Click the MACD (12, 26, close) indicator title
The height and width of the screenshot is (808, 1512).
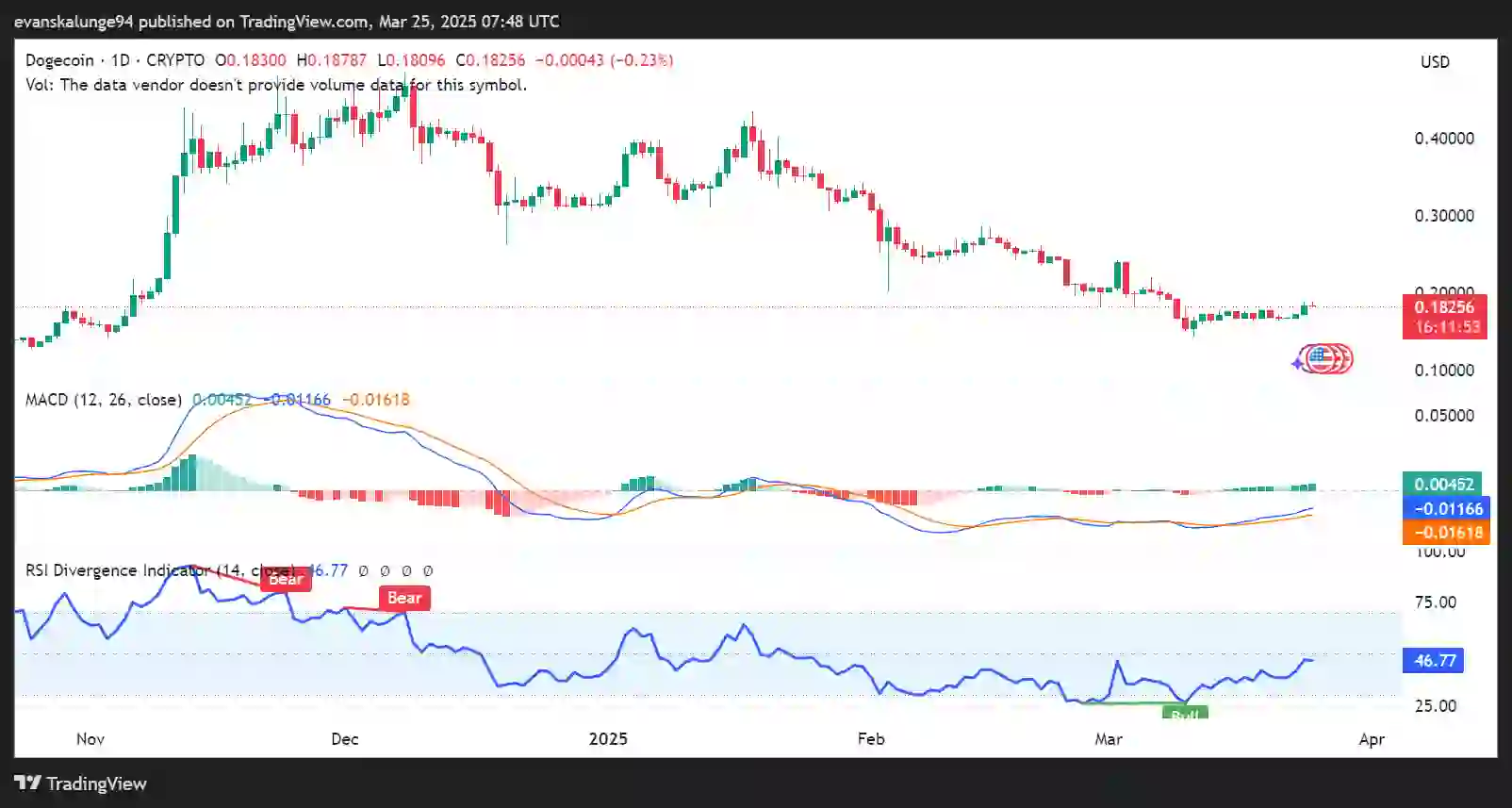pos(104,400)
